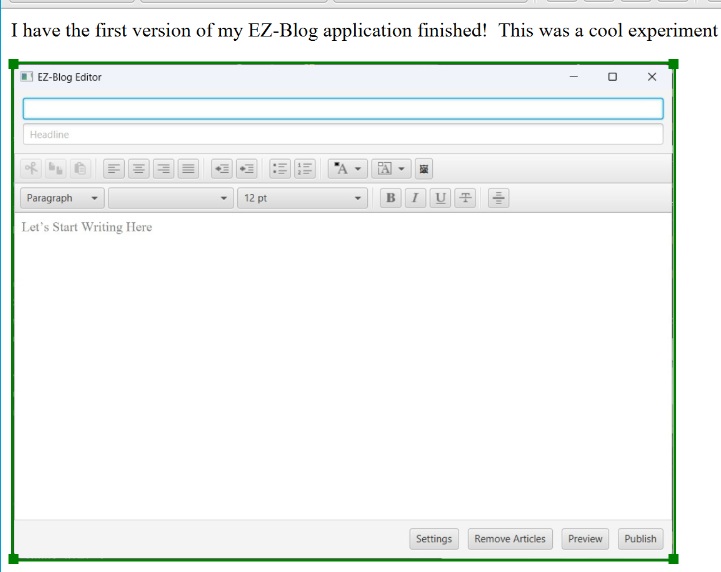Click the Preview button

pyautogui.click(x=585, y=539)
